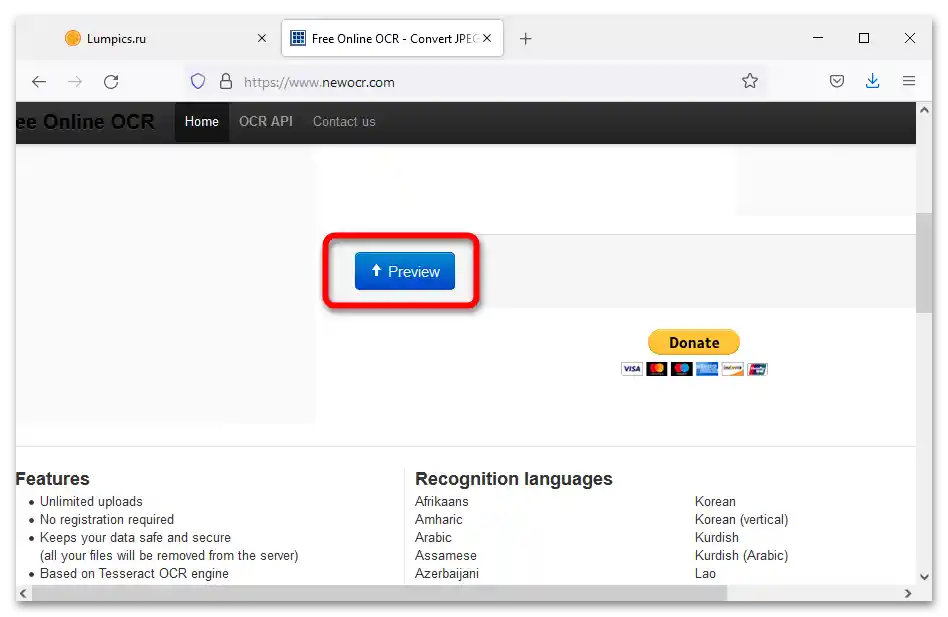Viewport: 948px width, 617px height.
Task: Click the American Express card icon
Action: pos(707,369)
